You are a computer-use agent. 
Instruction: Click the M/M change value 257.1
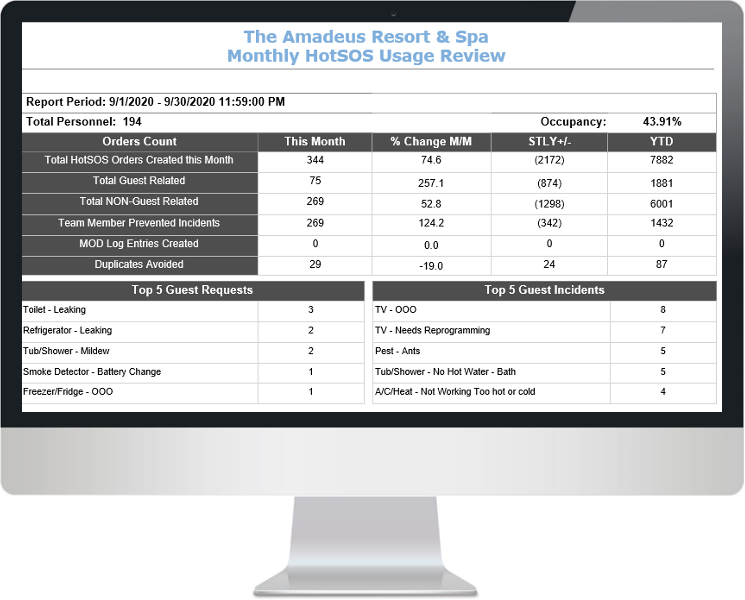point(431,183)
